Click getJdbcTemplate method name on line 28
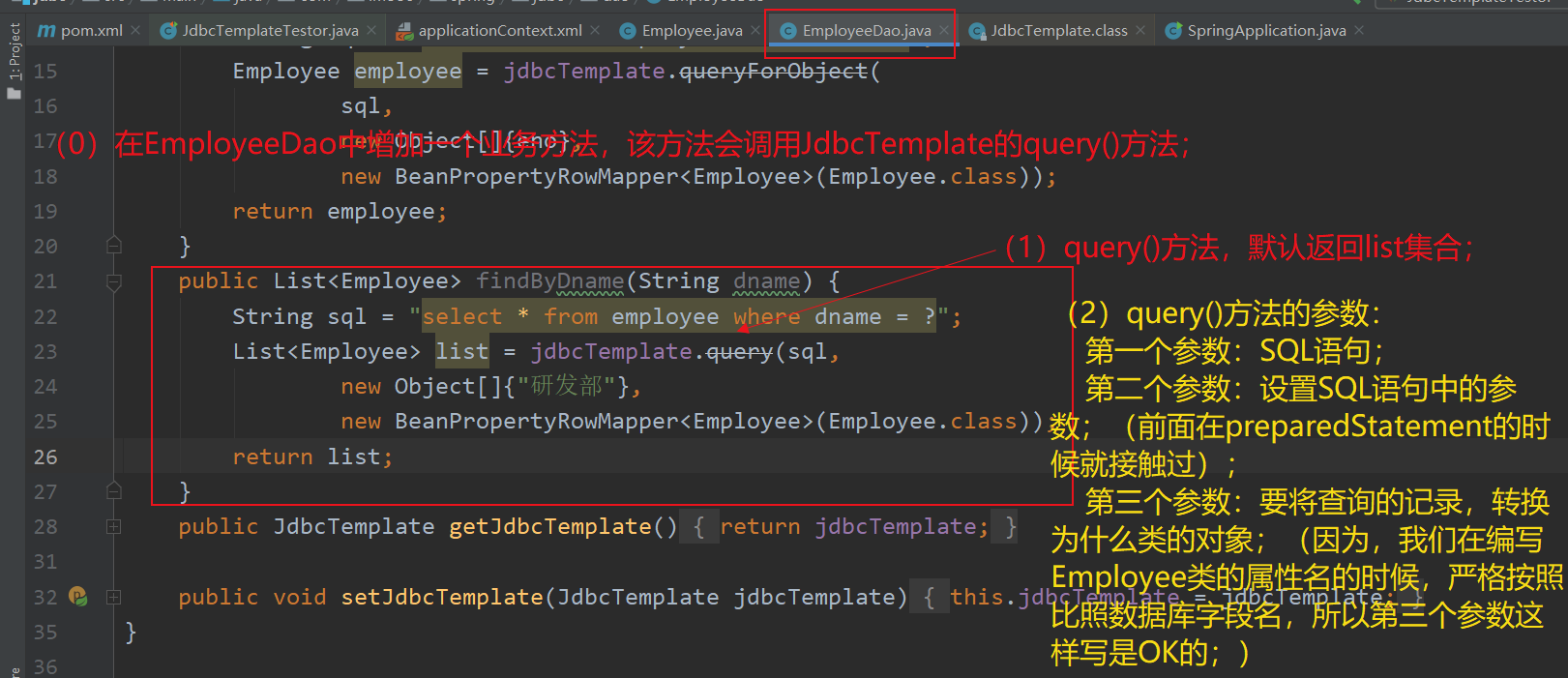Viewport: 1568px width, 678px height. (x=549, y=527)
